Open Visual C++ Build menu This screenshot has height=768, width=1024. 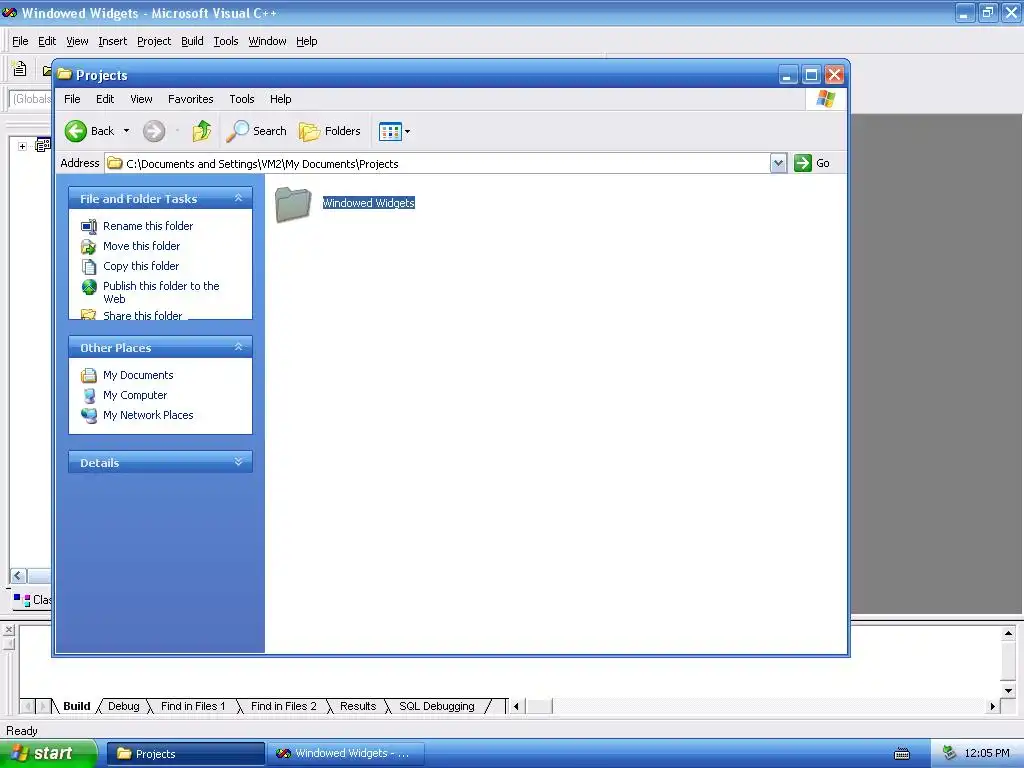click(192, 41)
